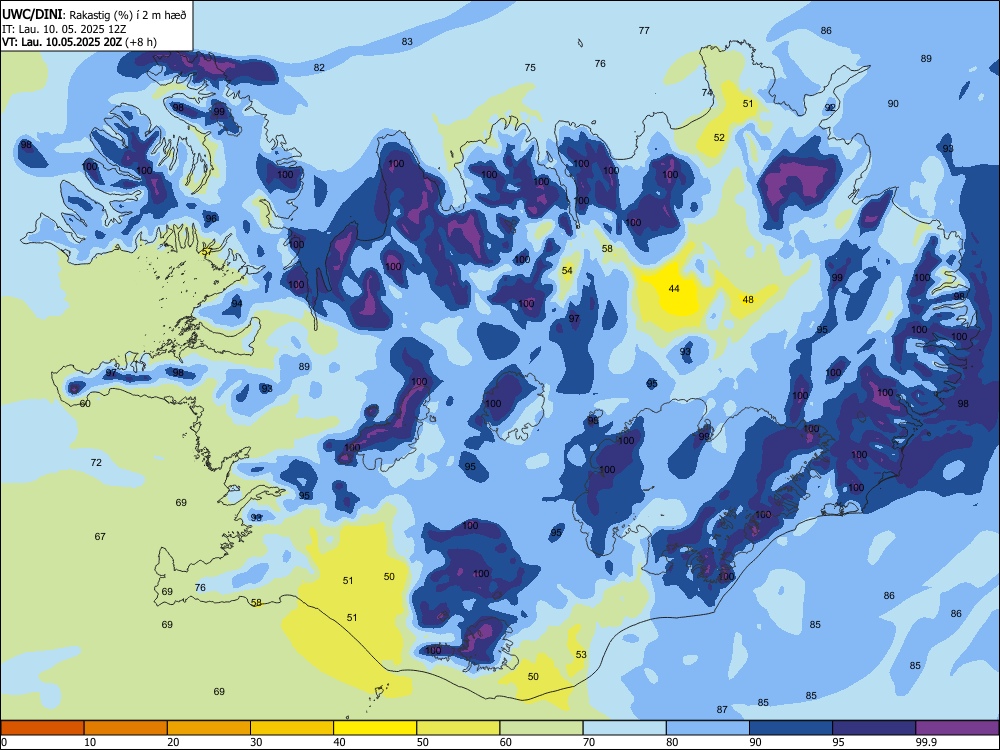1000x750 pixels.
Task: Click the humidity value 52 on the map
Action: coord(719,138)
